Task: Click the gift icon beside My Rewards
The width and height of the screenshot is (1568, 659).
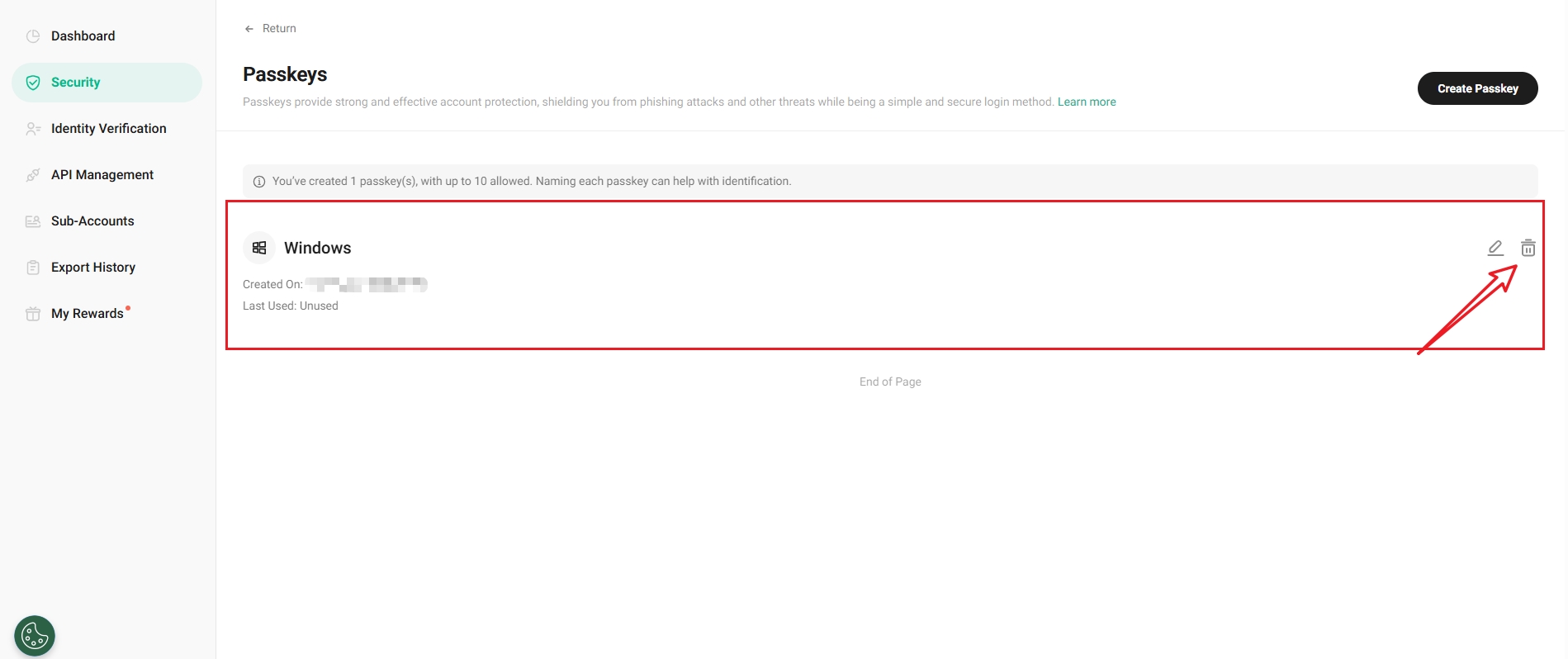Action: click(33, 314)
